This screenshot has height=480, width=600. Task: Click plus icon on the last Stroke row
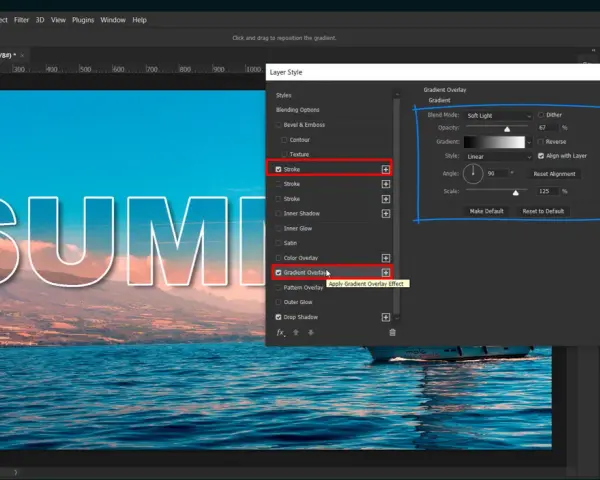click(x=385, y=199)
